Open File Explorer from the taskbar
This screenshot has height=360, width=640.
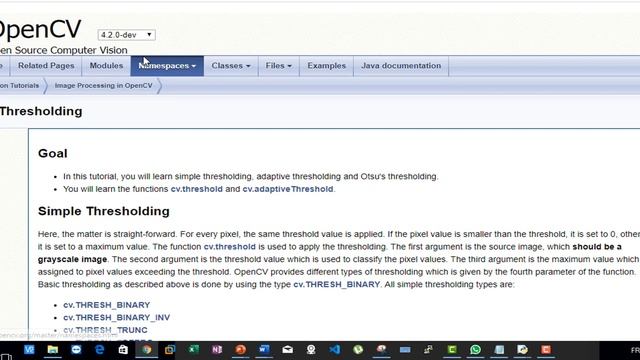53,350
